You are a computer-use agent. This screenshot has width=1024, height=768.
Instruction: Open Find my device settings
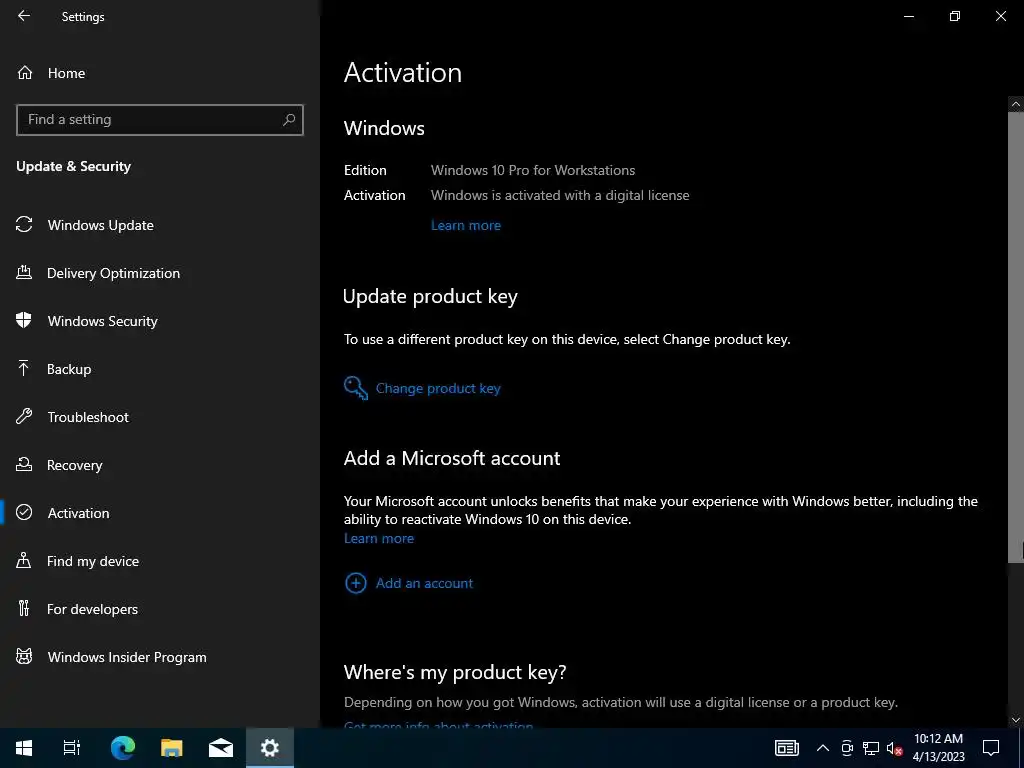tap(93, 561)
